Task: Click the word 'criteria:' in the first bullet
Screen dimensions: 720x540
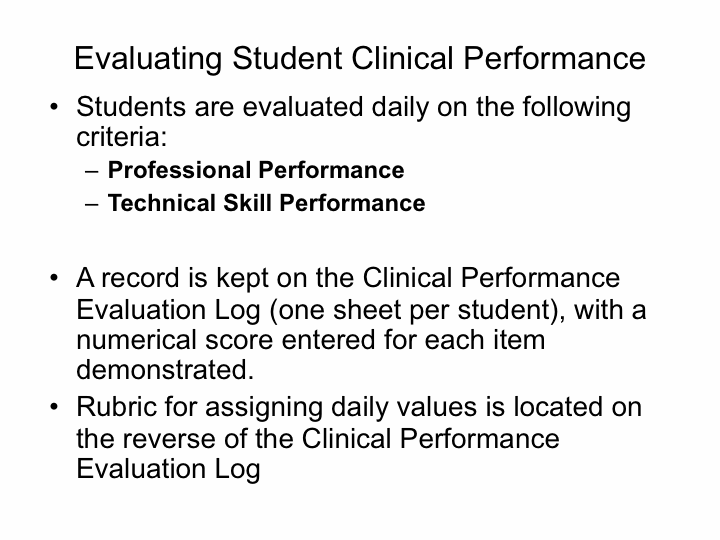Action: (122, 136)
